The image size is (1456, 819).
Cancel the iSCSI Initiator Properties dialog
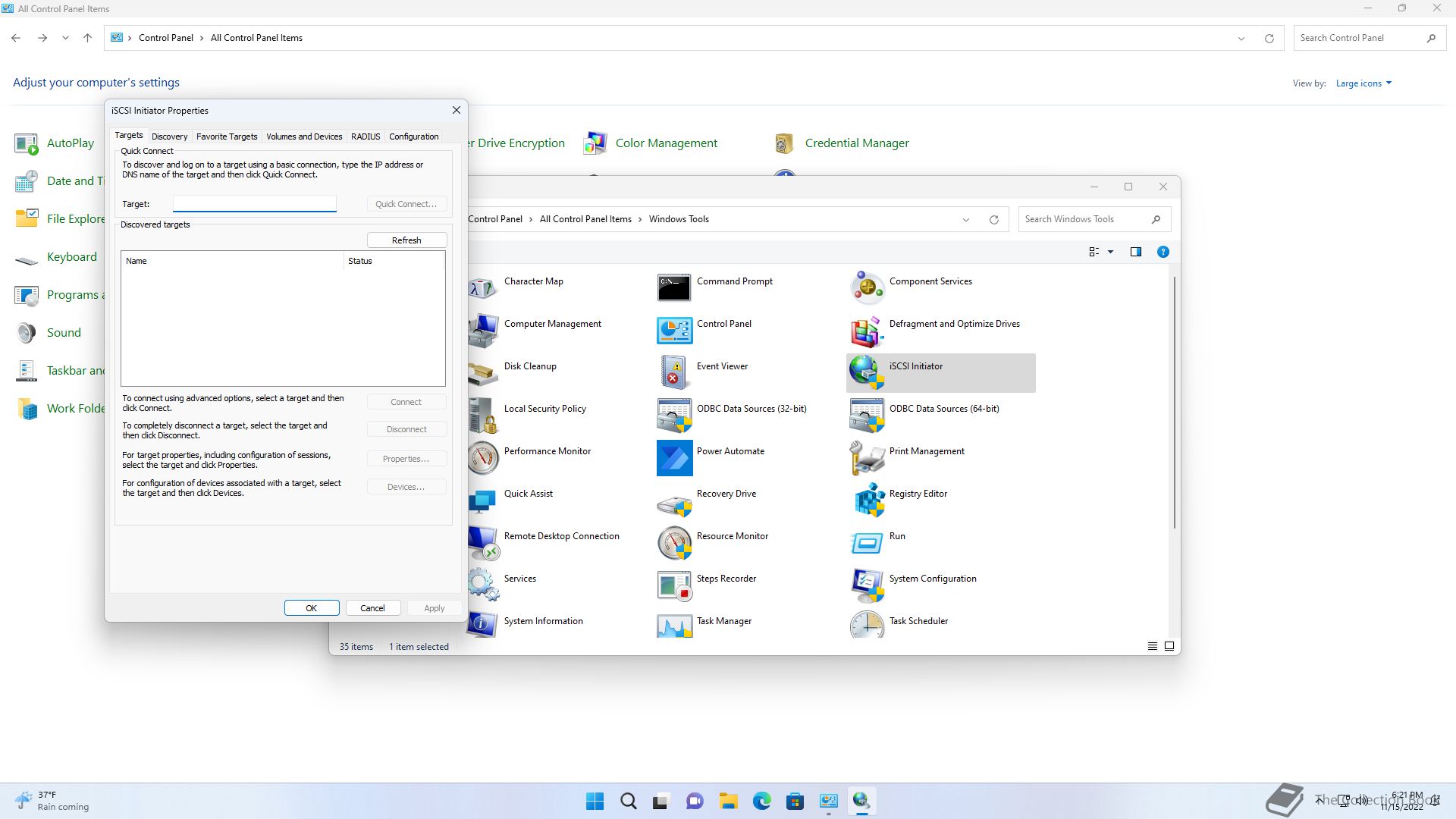[x=372, y=608]
